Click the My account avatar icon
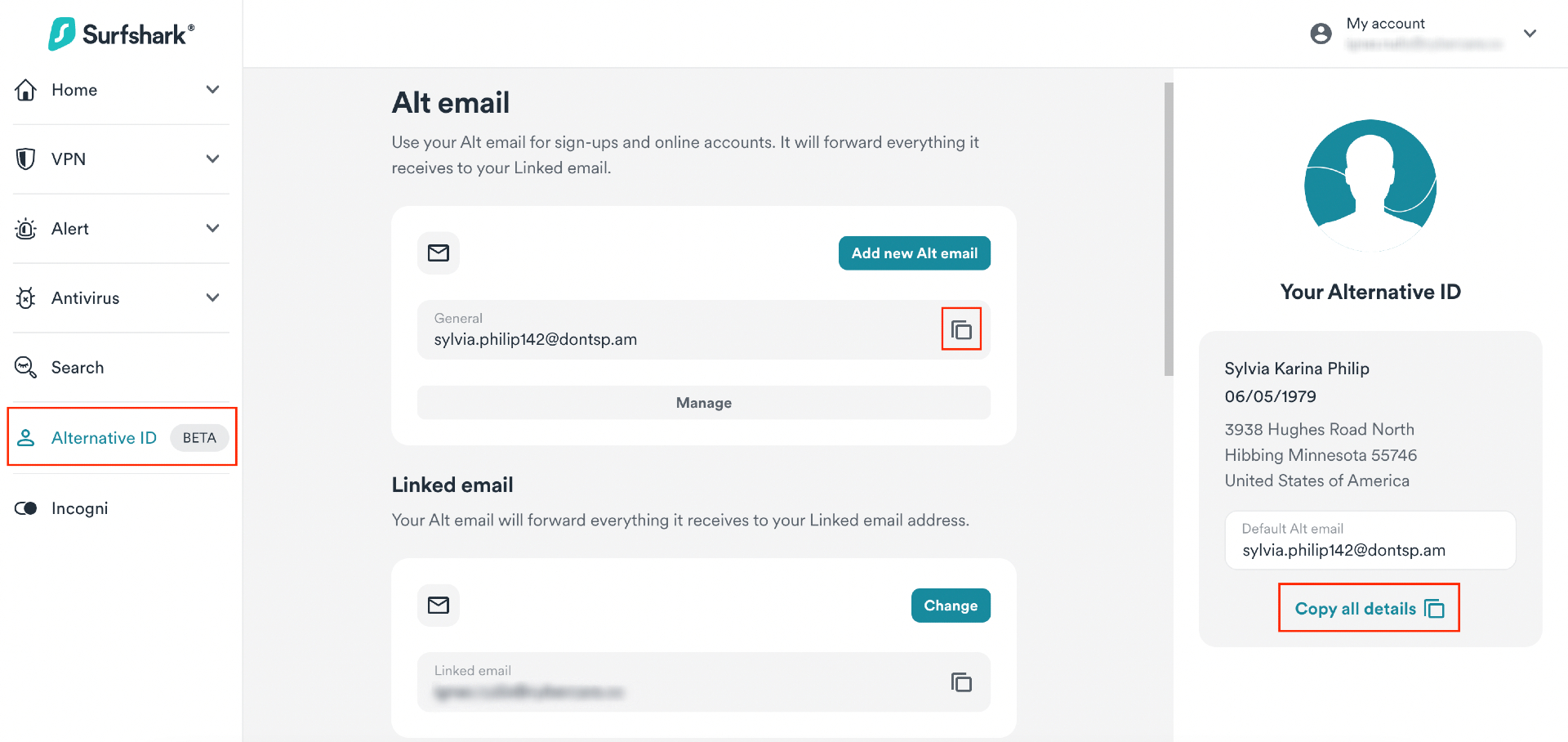The height and width of the screenshot is (742, 1568). coord(1321,34)
